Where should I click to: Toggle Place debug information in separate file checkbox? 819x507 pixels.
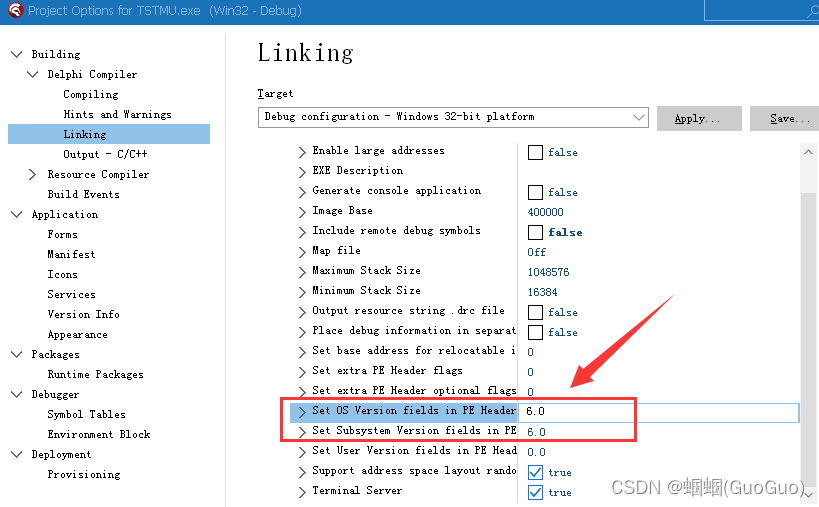[535, 332]
